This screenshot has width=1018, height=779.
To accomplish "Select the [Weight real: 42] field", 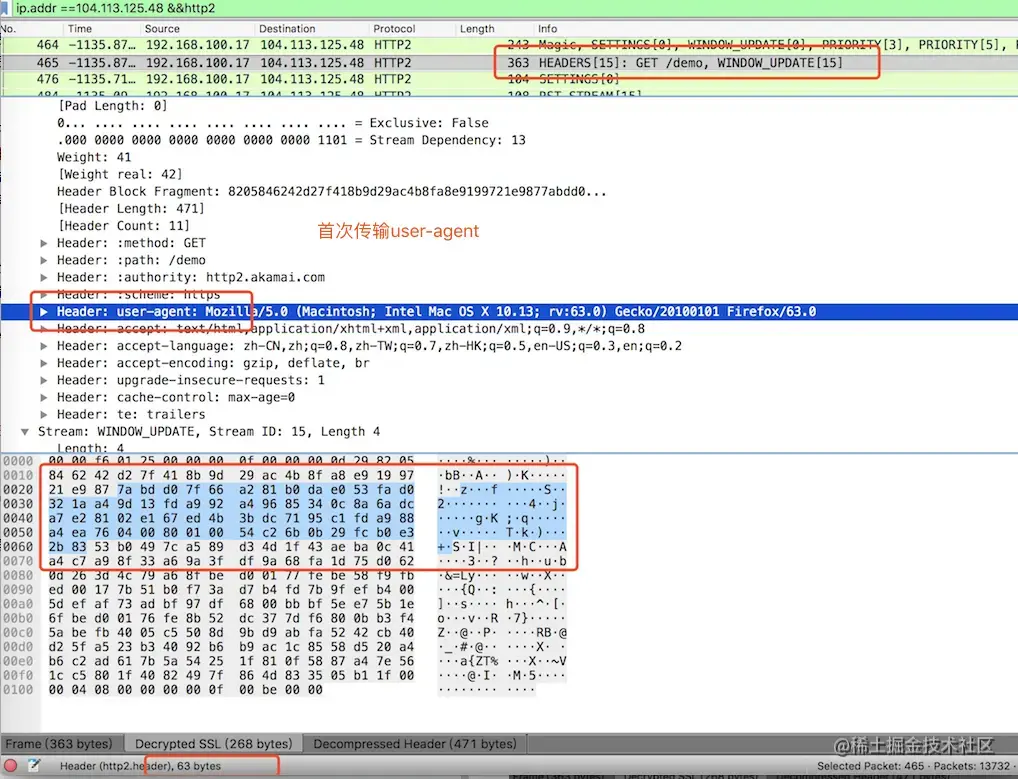I will (120, 174).
